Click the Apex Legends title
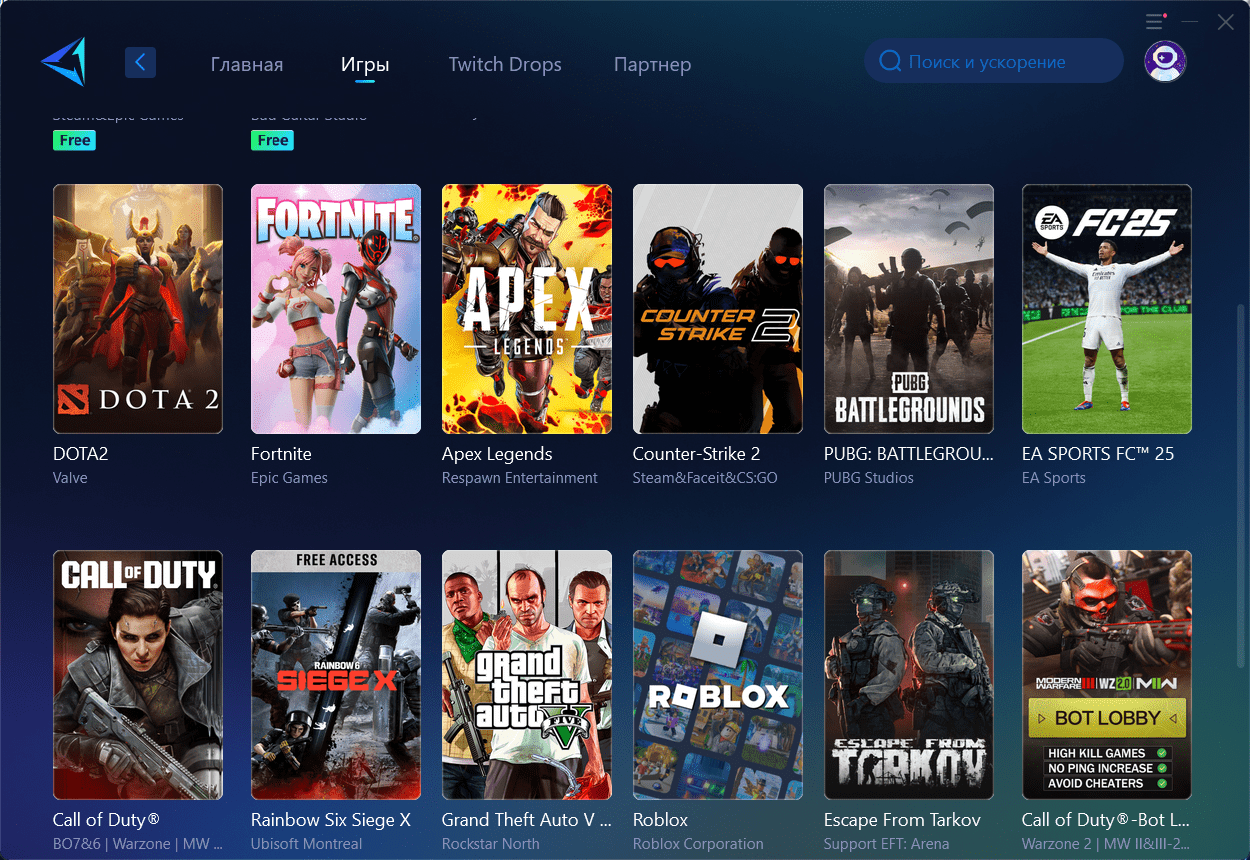 (497, 455)
